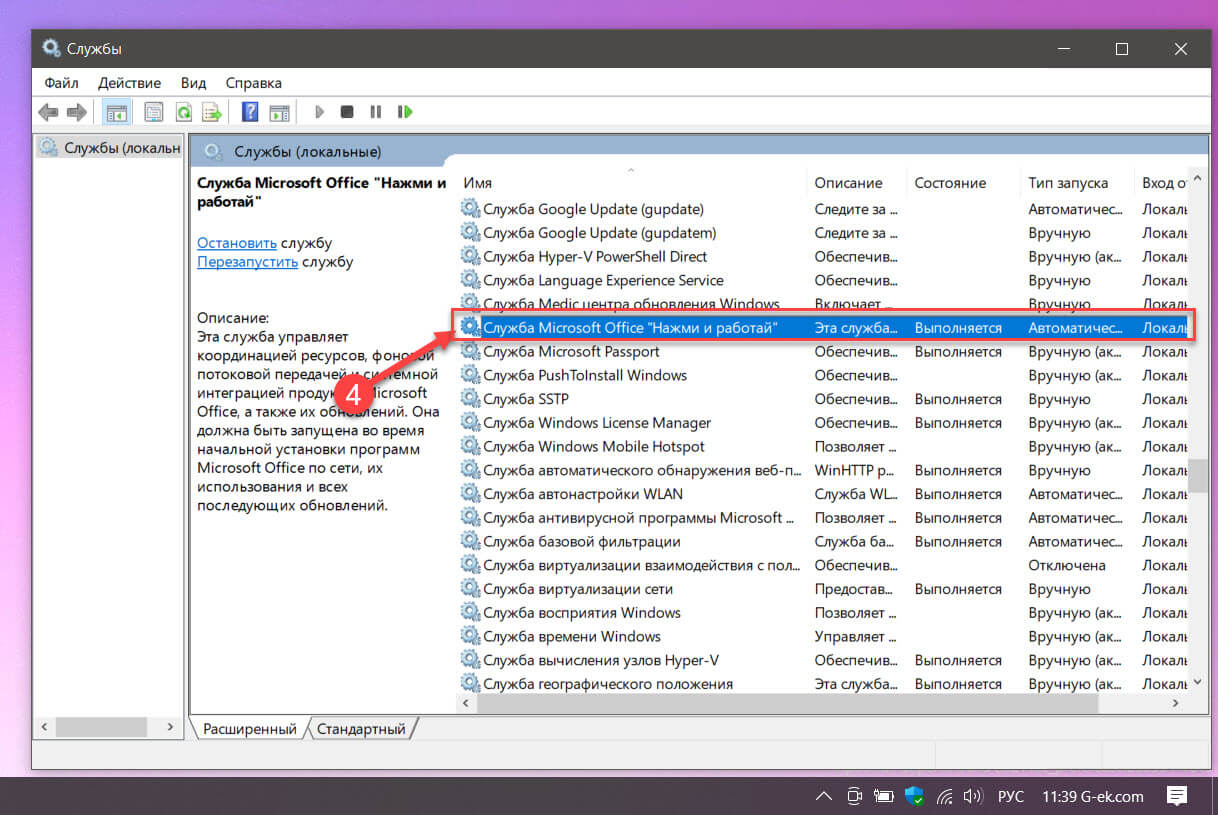Click gear icon of Служба Google Update (gupdate)

coord(470,209)
